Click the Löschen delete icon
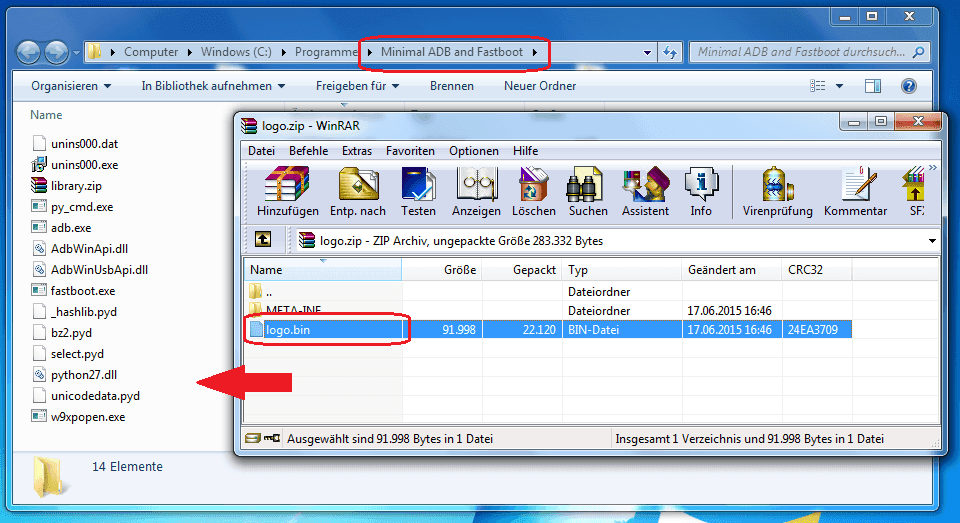This screenshot has width=960, height=523. coord(533,192)
